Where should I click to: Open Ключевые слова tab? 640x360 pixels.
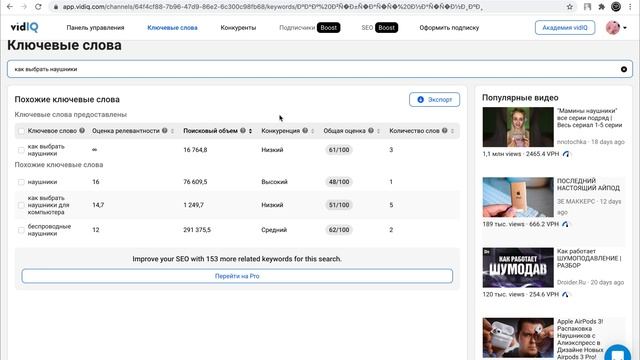click(x=172, y=28)
